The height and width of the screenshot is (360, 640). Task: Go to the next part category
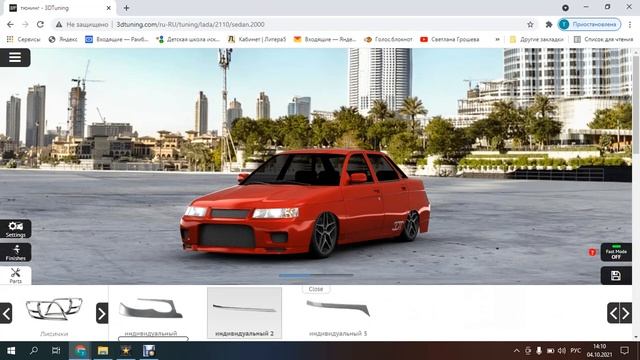102,313
